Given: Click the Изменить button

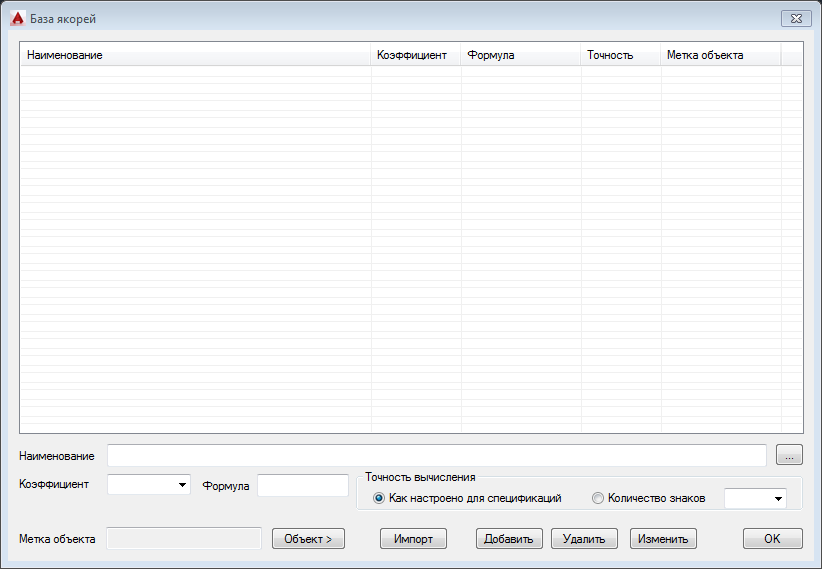Looking at the screenshot, I should tap(663, 539).
